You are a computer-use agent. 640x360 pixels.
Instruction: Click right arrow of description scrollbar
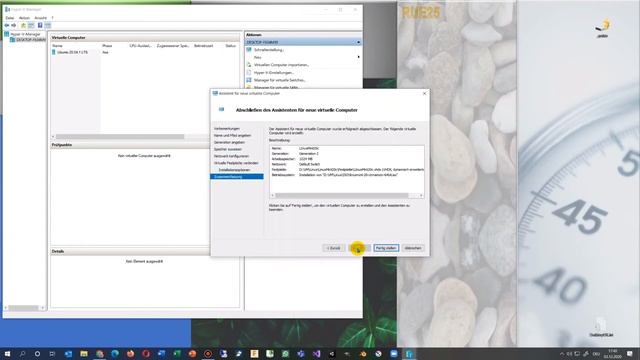pos(421,196)
